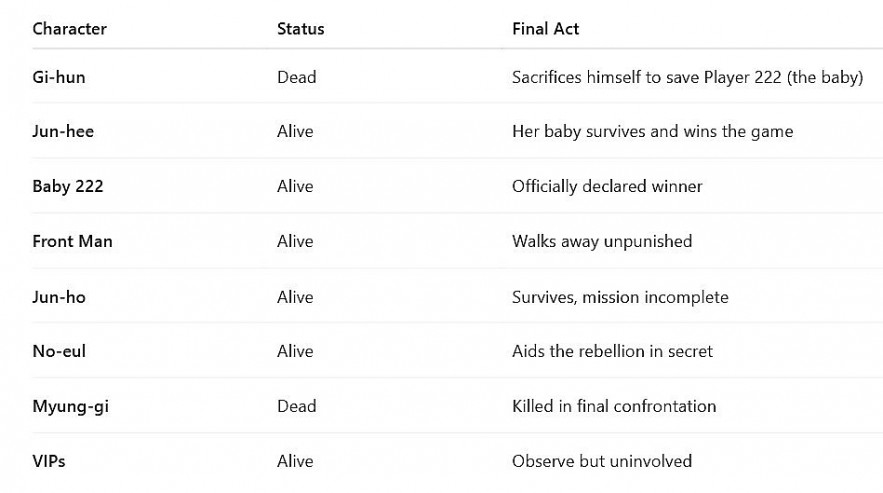Select the Alive status for Front Man
The height and width of the screenshot is (493, 883).
295,241
